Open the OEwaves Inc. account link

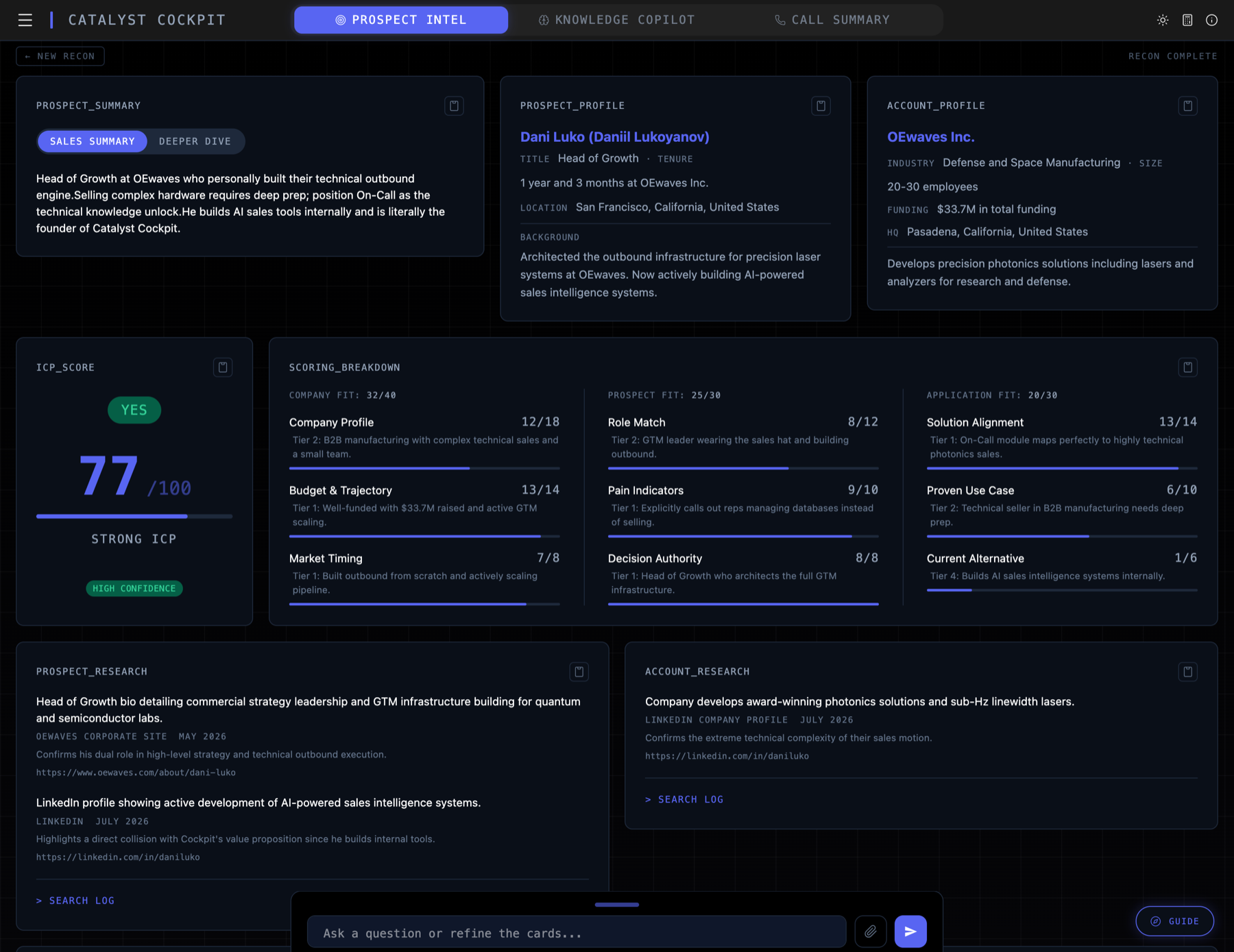[x=931, y=137]
